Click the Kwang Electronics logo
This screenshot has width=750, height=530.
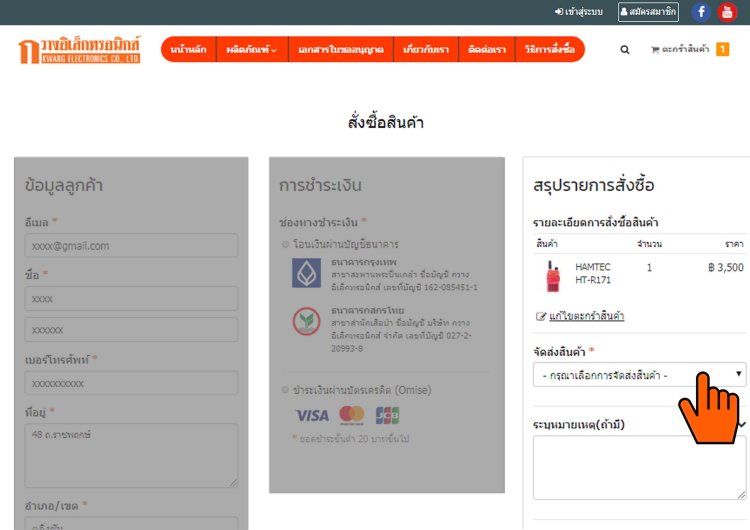click(x=80, y=50)
